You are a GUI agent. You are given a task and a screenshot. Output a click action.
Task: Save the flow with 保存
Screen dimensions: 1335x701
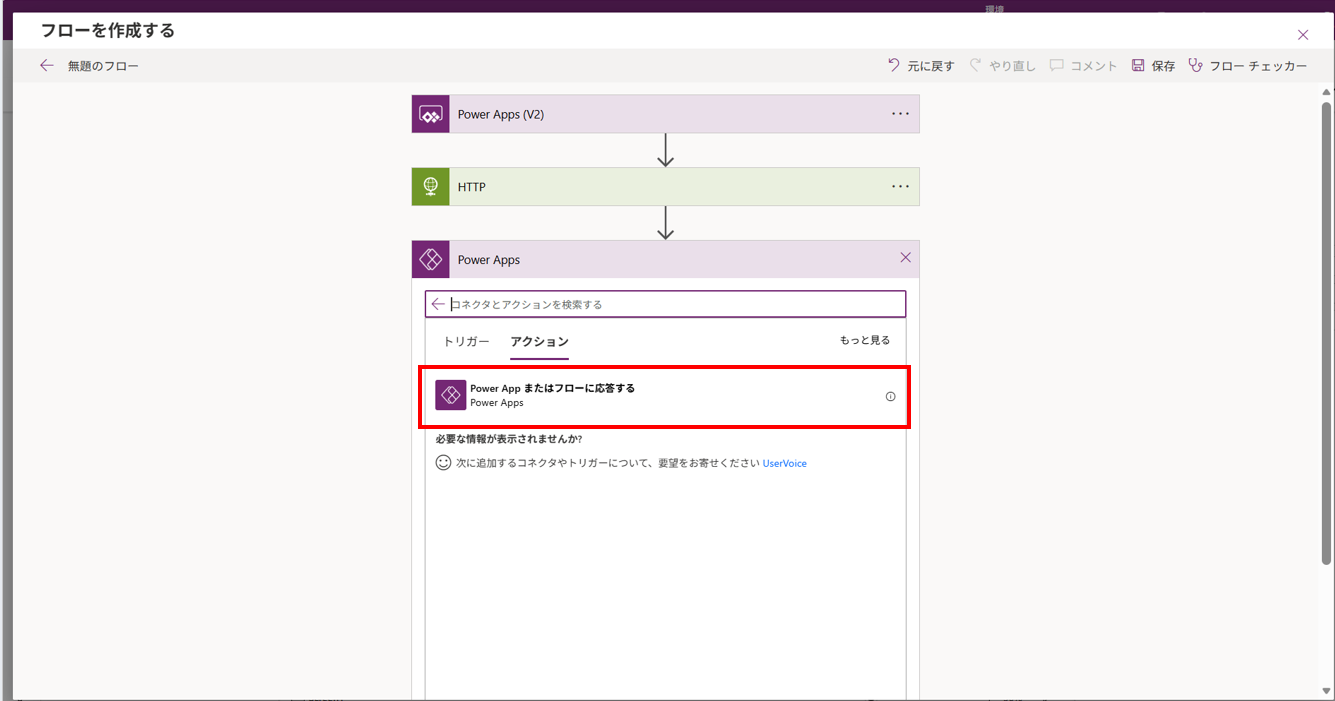pos(1153,66)
